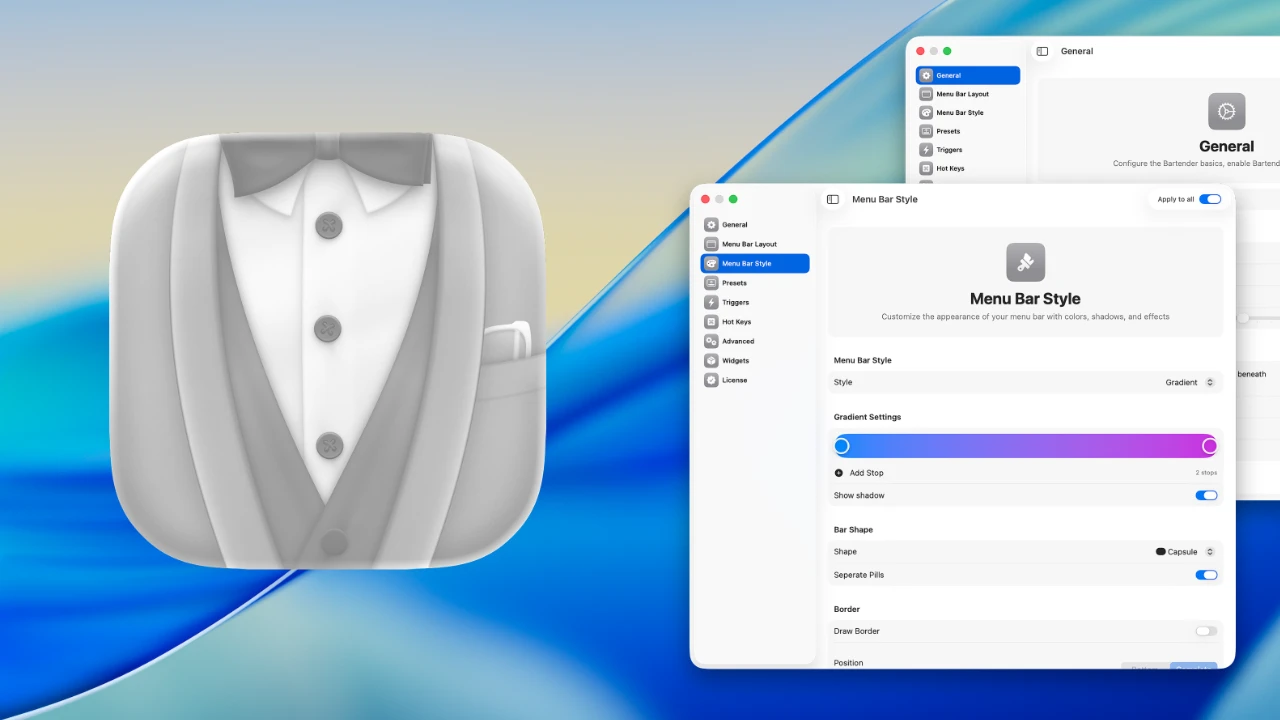Click the Widgets icon in sidebar
The width and height of the screenshot is (1280, 720).
[x=711, y=361]
